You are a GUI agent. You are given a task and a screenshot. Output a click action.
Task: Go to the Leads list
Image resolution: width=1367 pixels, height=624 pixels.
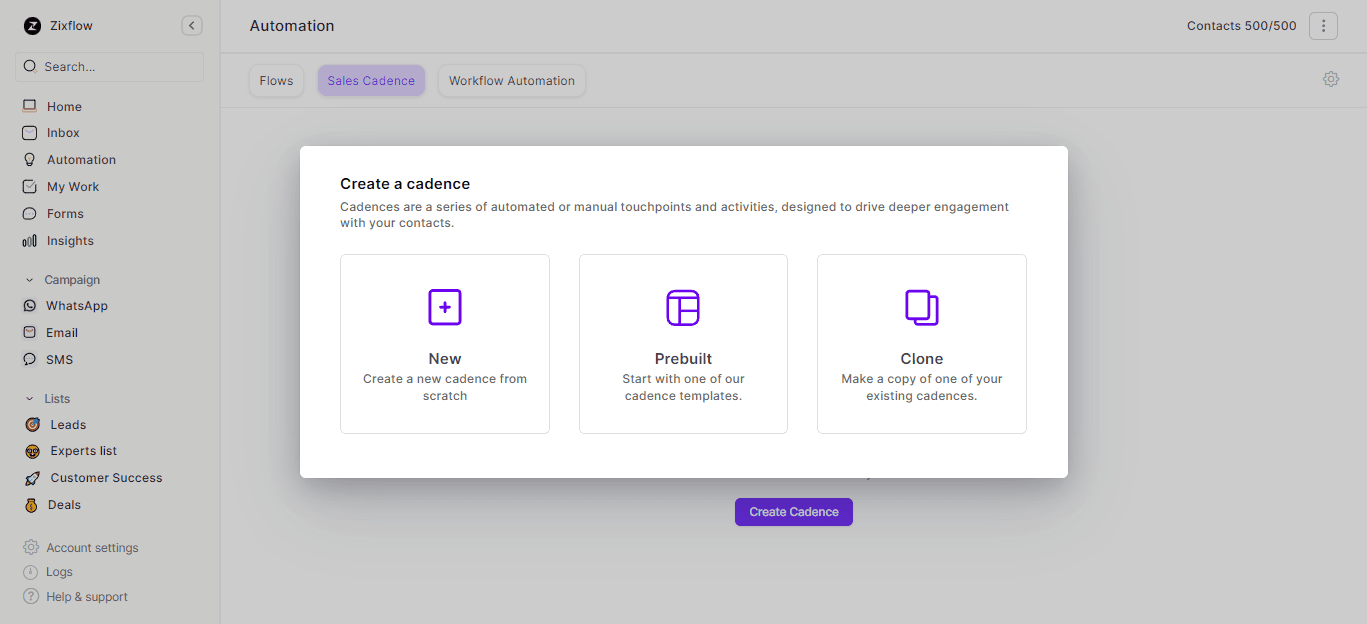[68, 425]
